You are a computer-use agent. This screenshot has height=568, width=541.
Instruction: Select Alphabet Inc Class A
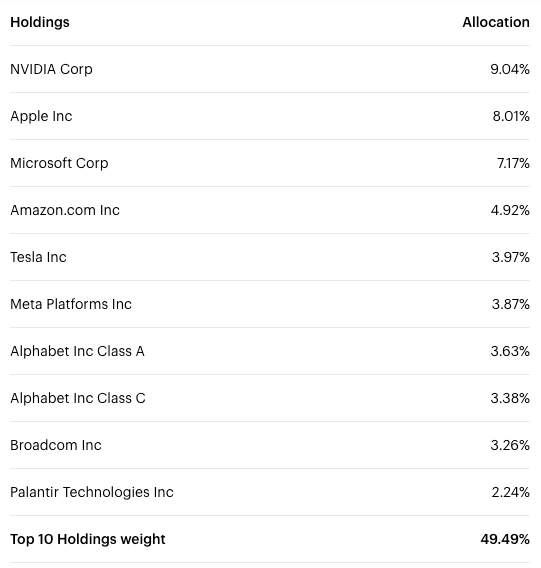tap(77, 351)
